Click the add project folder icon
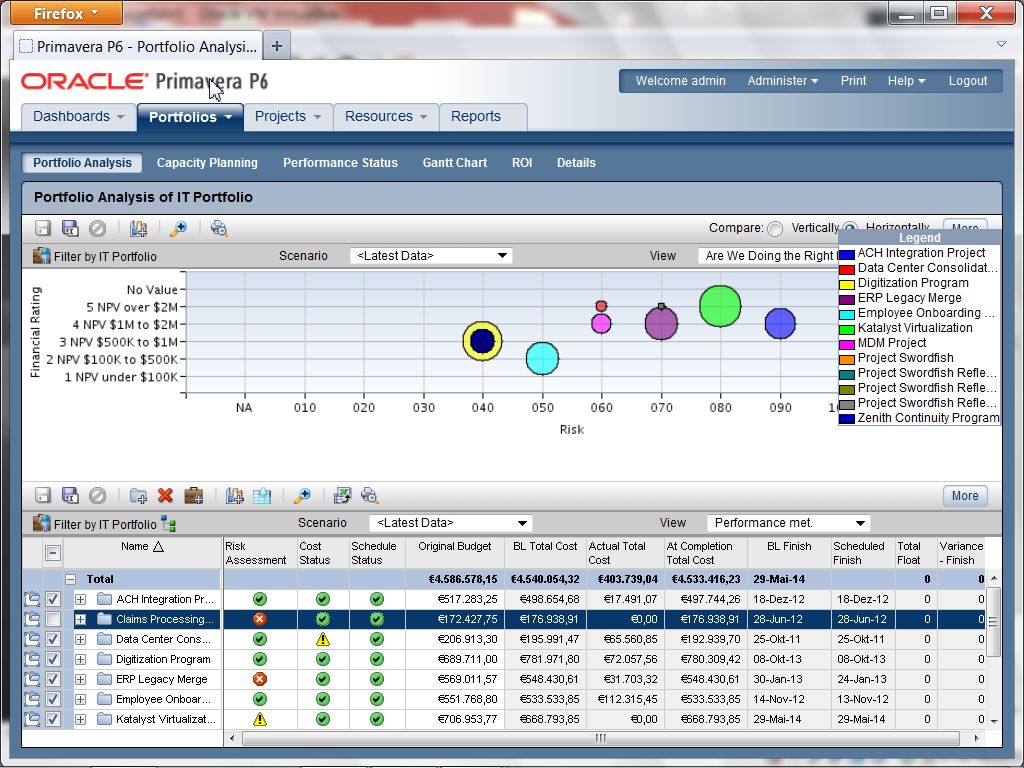Image resolution: width=1024 pixels, height=768 pixels. (x=138, y=496)
